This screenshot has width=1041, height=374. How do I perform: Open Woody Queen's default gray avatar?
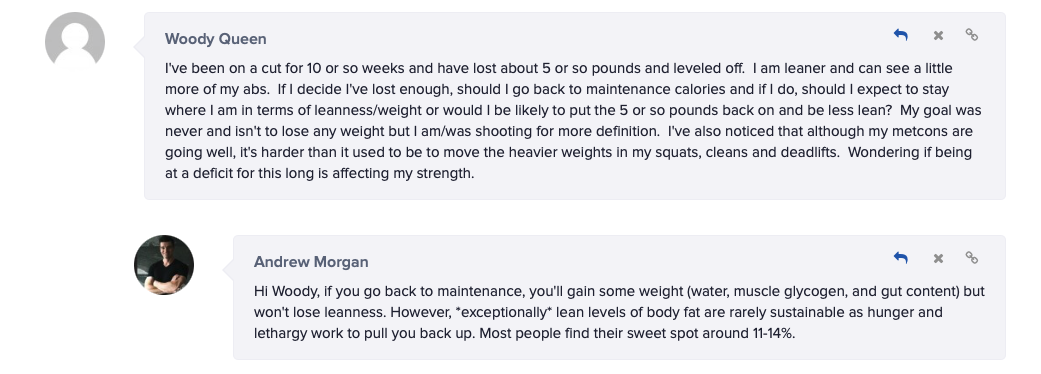[x=75, y=41]
